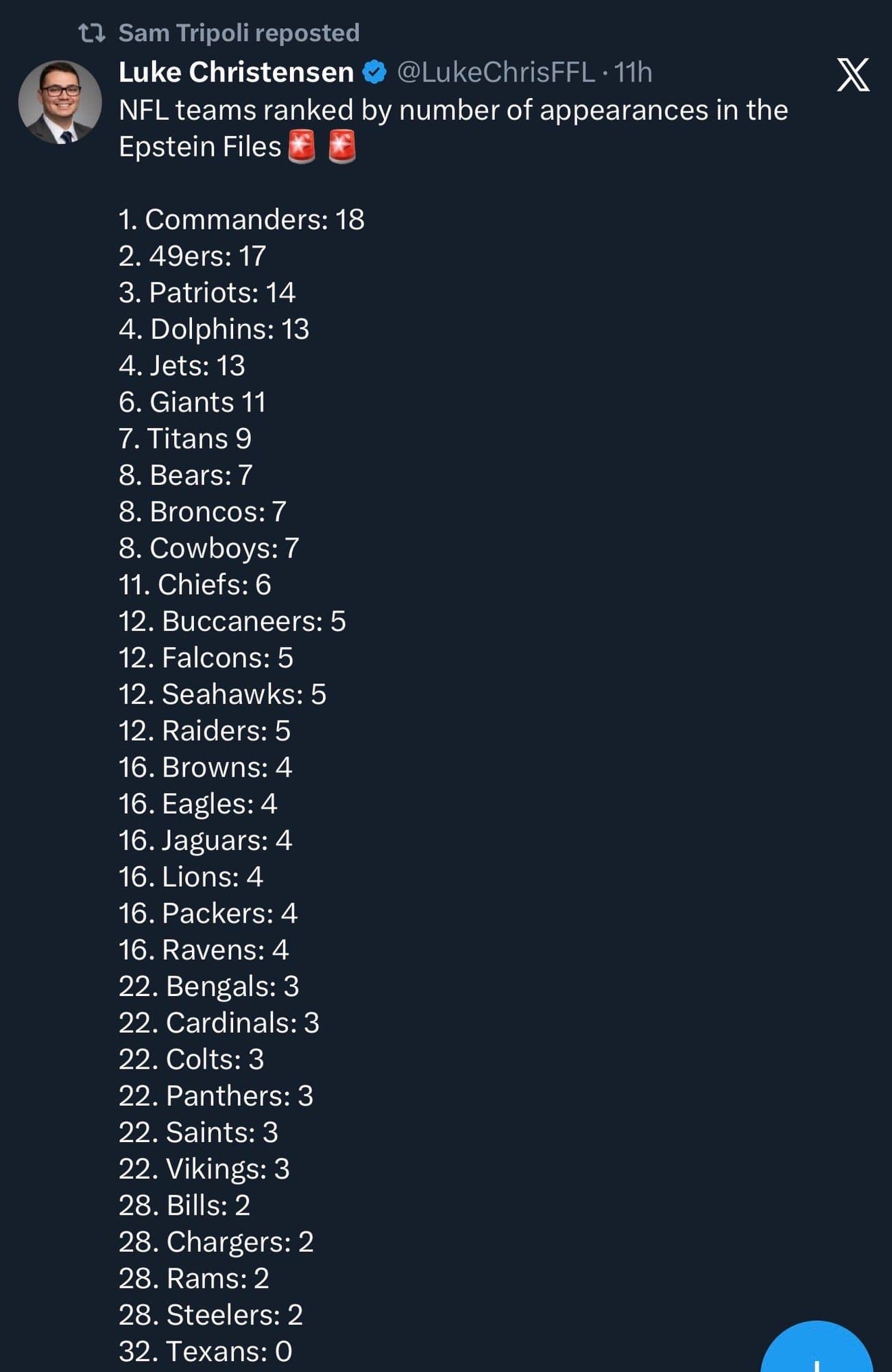Image resolution: width=892 pixels, height=1372 pixels.
Task: Click the "NFL teams ranked" headline text
Action: click(453, 110)
